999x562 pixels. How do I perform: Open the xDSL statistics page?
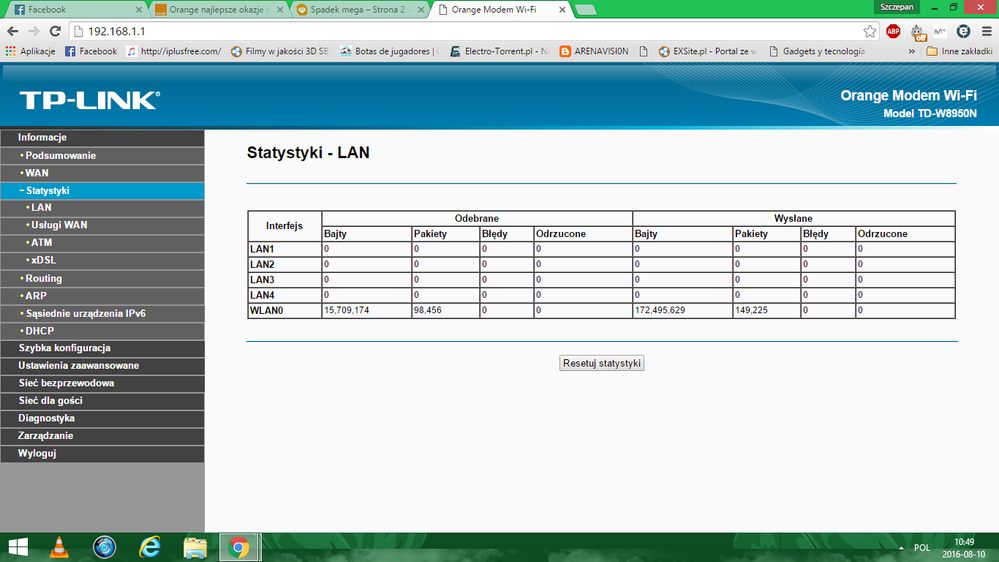[x=44, y=260]
